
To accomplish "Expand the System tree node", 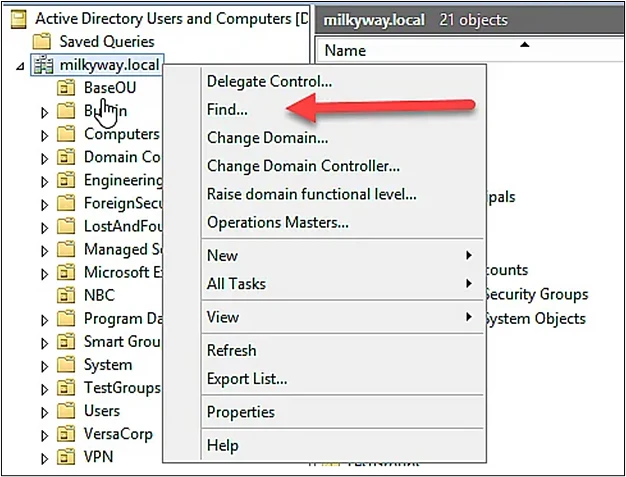I will click(44, 366).
